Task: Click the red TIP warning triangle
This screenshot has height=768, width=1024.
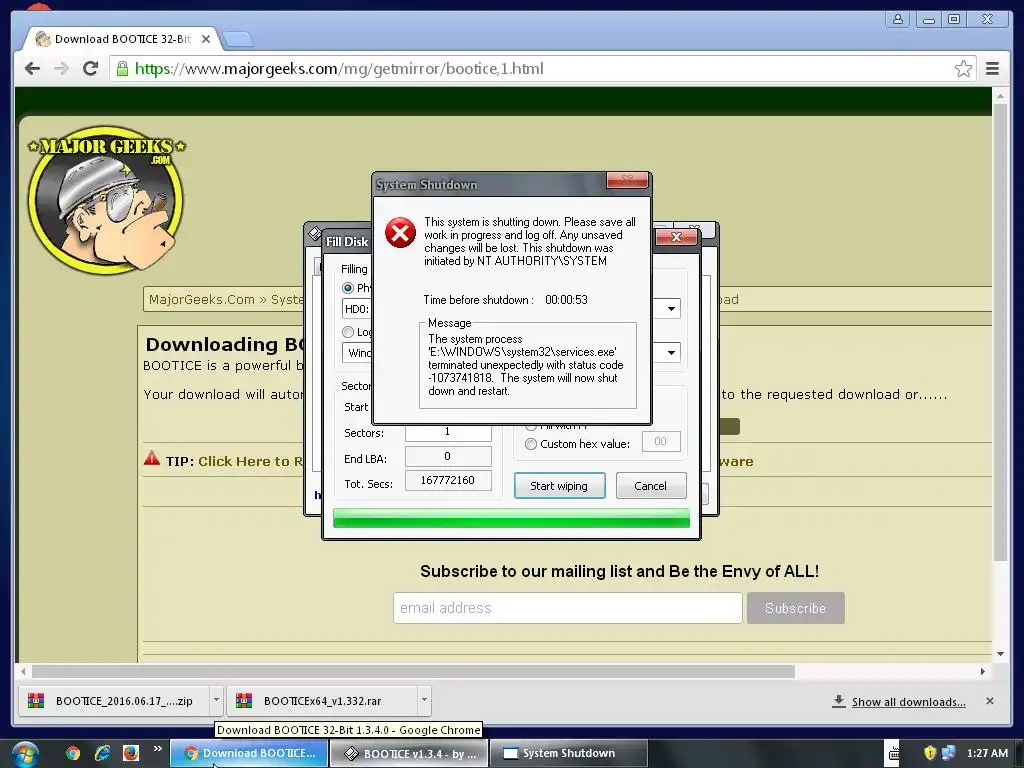Action: click(152, 458)
